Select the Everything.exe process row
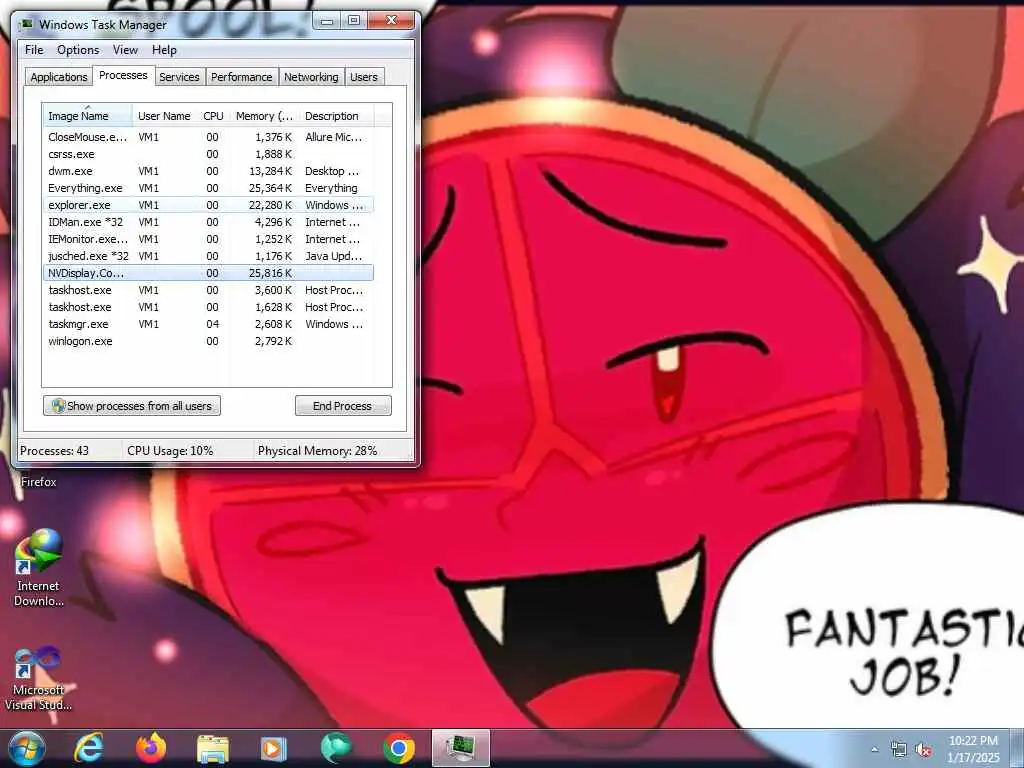This screenshot has height=768, width=1024. (x=208, y=188)
